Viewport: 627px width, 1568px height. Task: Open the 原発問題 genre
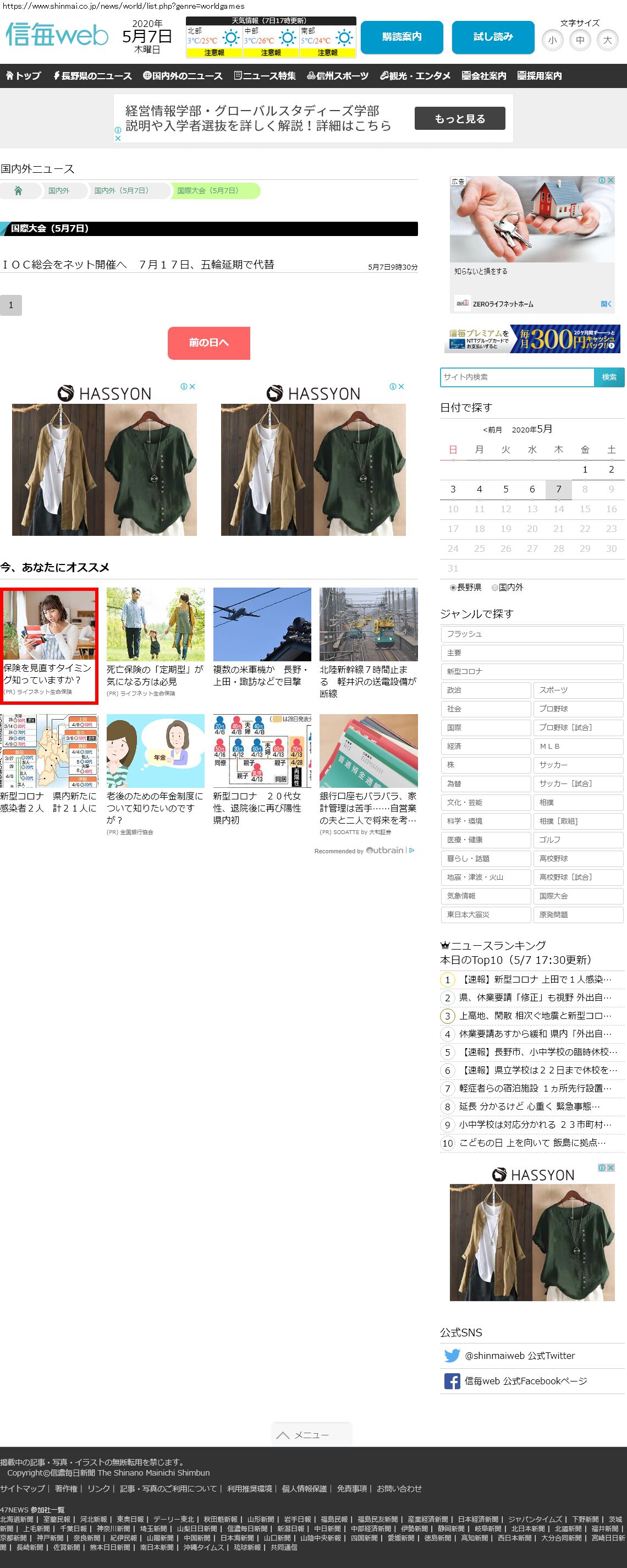click(577, 914)
